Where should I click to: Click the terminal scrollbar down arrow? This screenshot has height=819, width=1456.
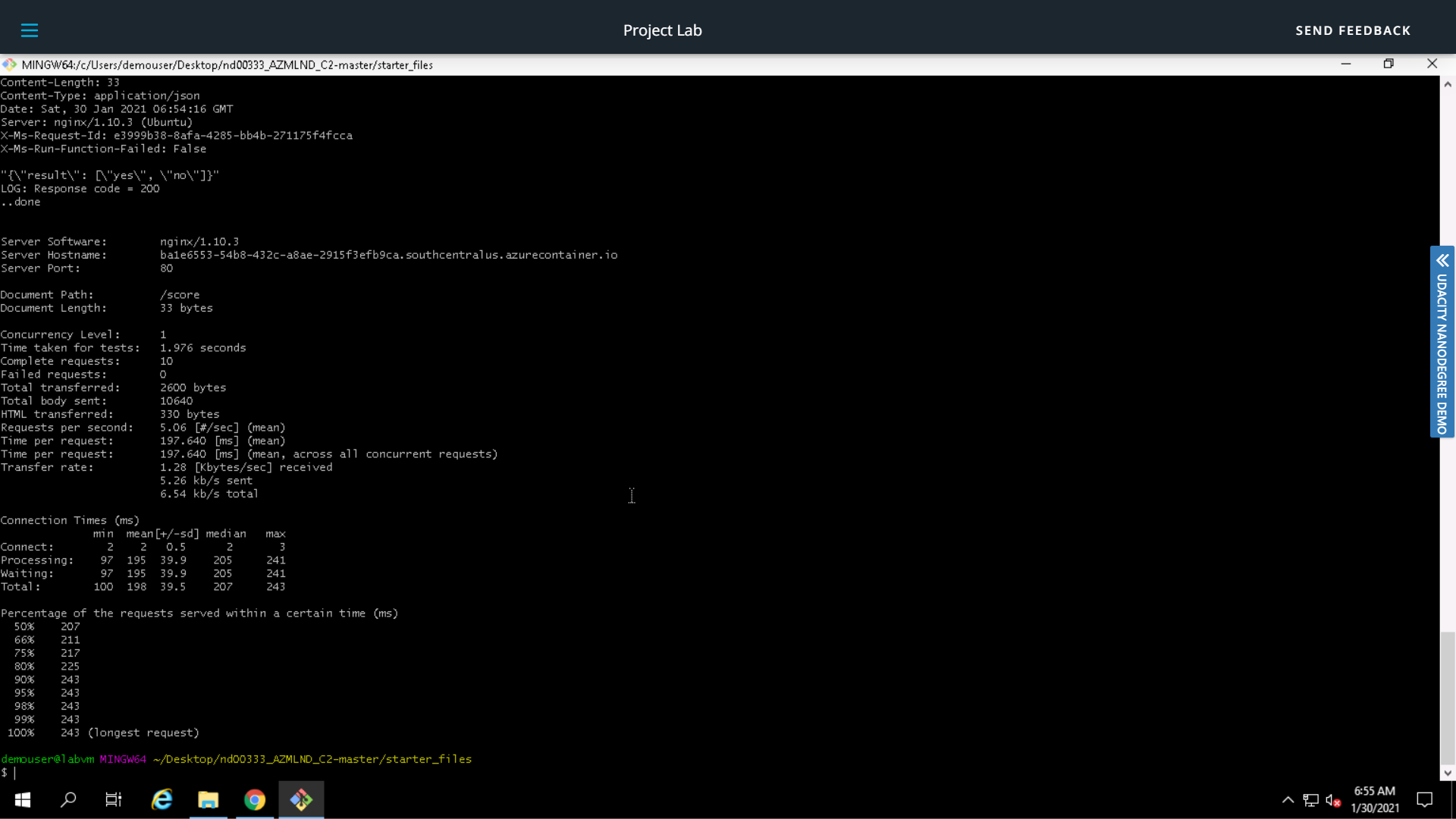click(1447, 773)
